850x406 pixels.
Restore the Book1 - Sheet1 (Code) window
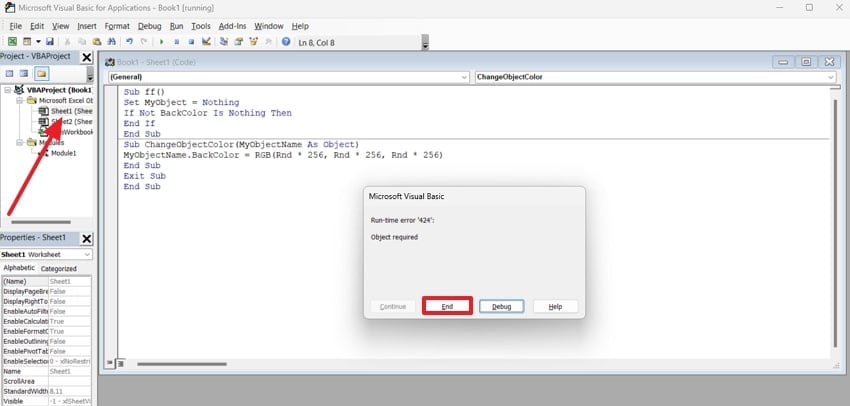click(x=806, y=62)
